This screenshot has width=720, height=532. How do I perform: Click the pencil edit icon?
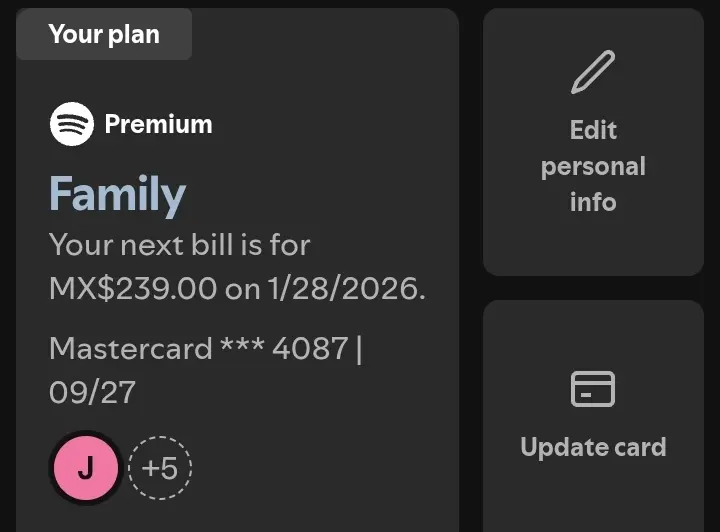click(593, 72)
